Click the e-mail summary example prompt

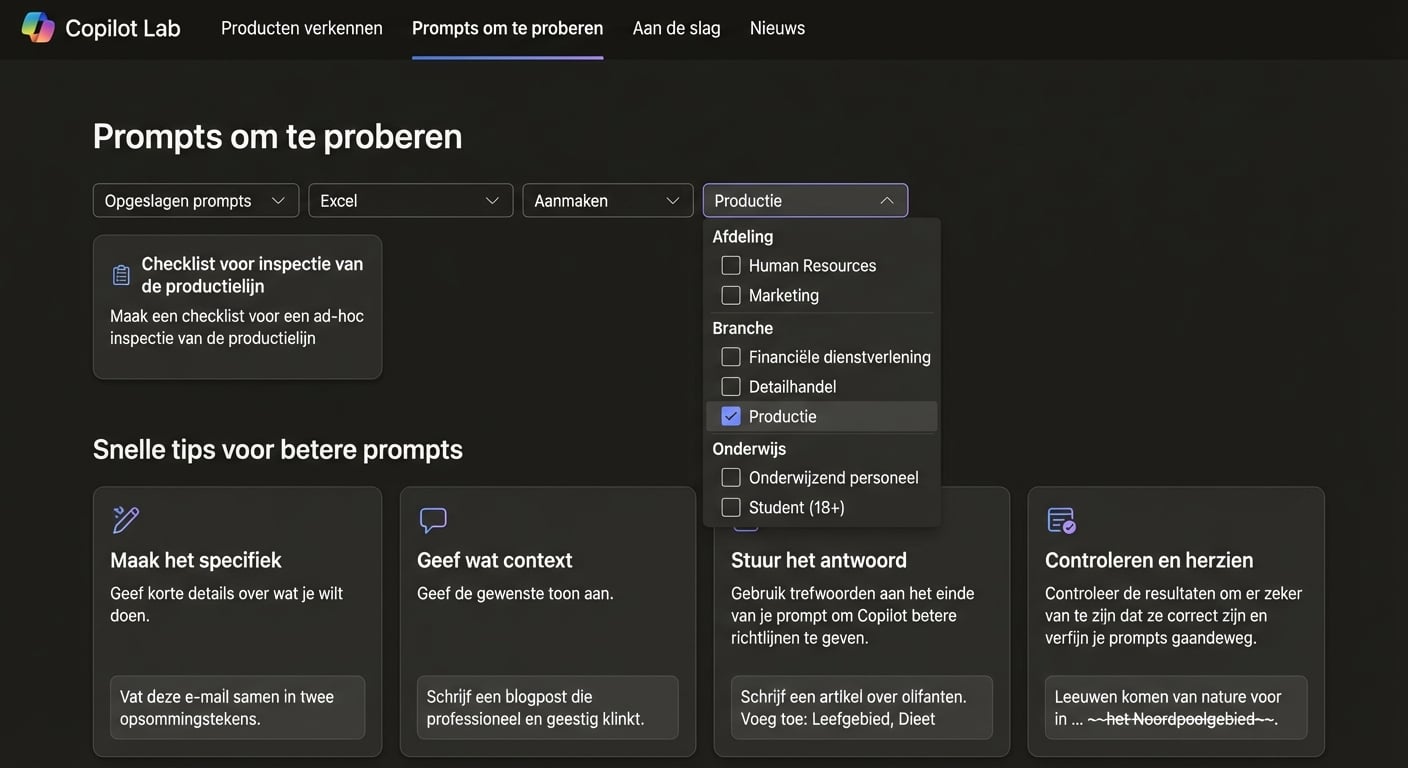237,707
